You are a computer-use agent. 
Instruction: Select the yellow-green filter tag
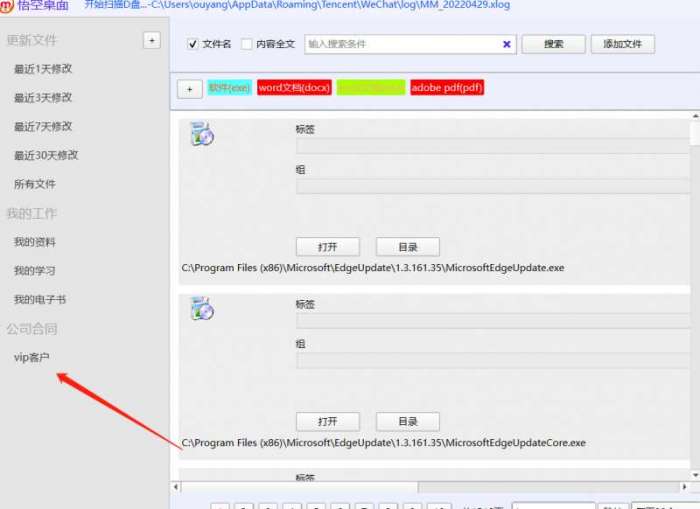[371, 88]
